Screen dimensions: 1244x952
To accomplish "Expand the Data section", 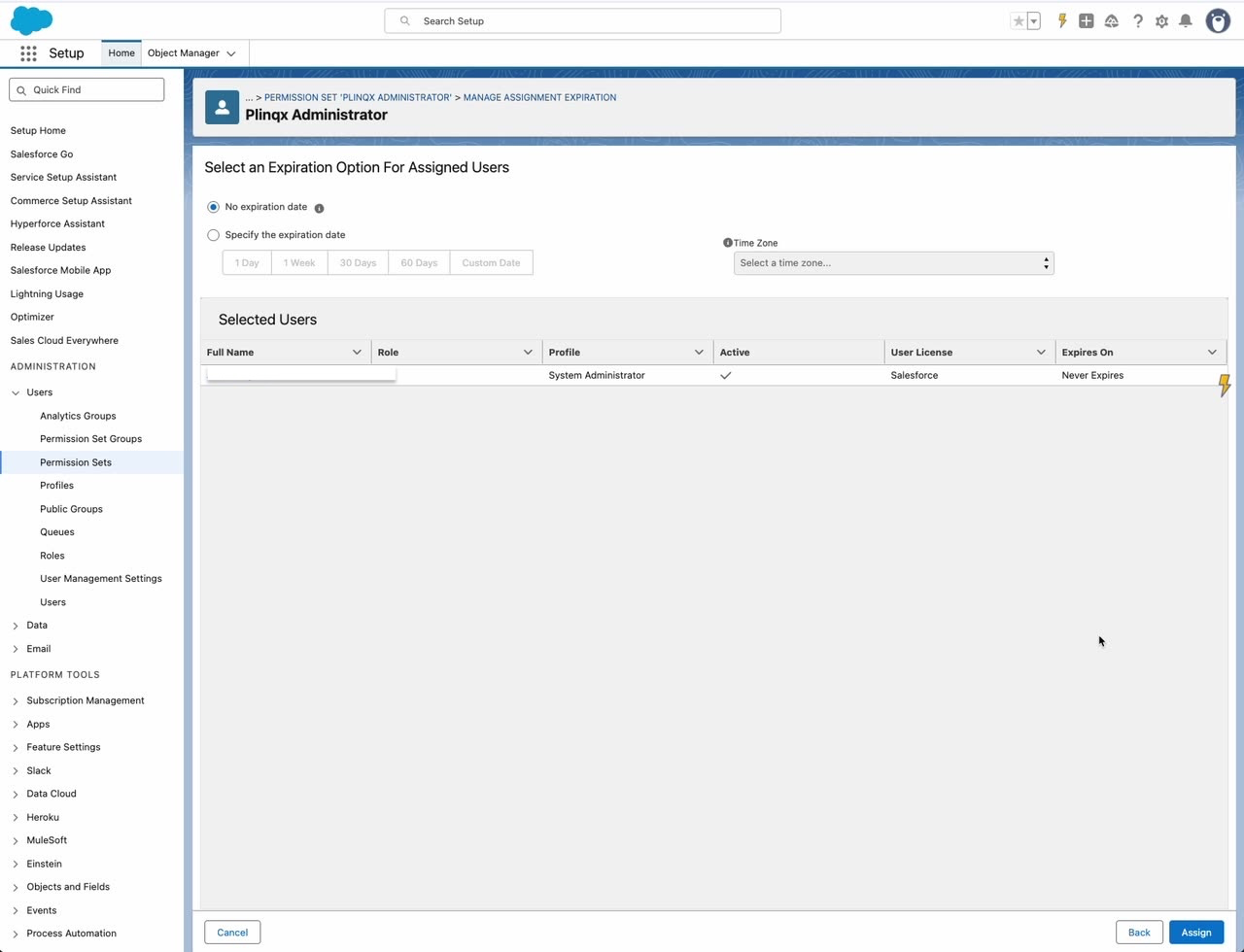I will click(16, 626).
